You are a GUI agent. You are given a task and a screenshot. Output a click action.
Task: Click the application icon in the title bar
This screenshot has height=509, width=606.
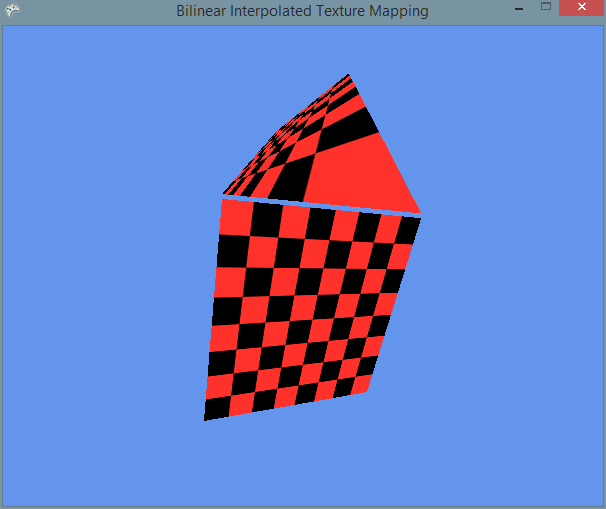(x=13, y=11)
